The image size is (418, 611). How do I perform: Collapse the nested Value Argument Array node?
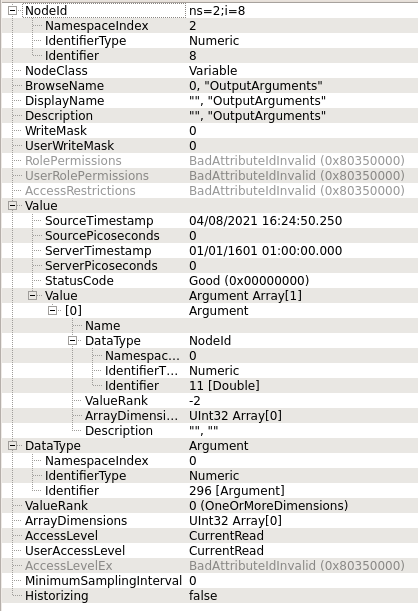tap(33, 295)
